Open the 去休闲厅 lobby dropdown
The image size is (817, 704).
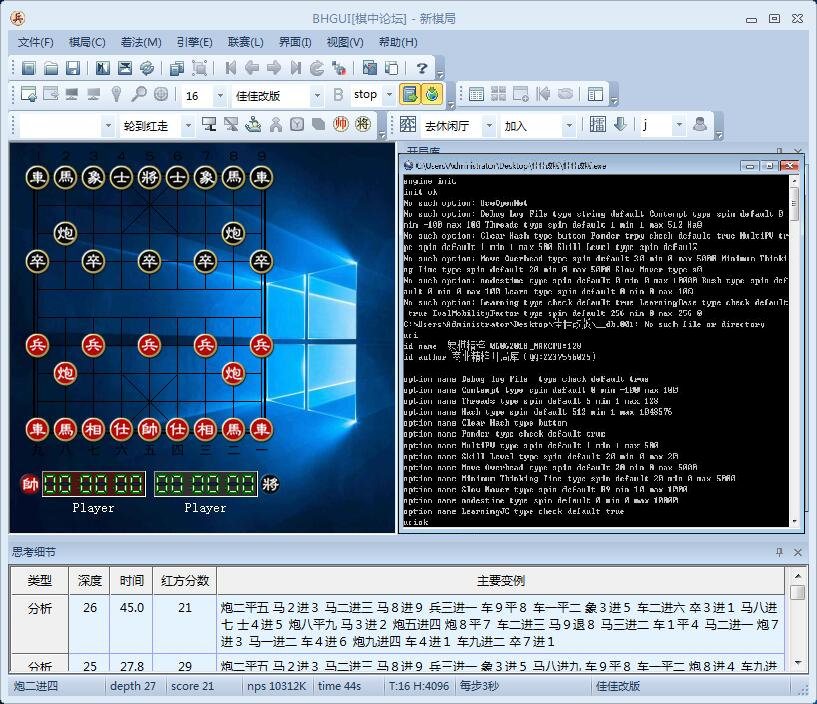click(x=489, y=126)
